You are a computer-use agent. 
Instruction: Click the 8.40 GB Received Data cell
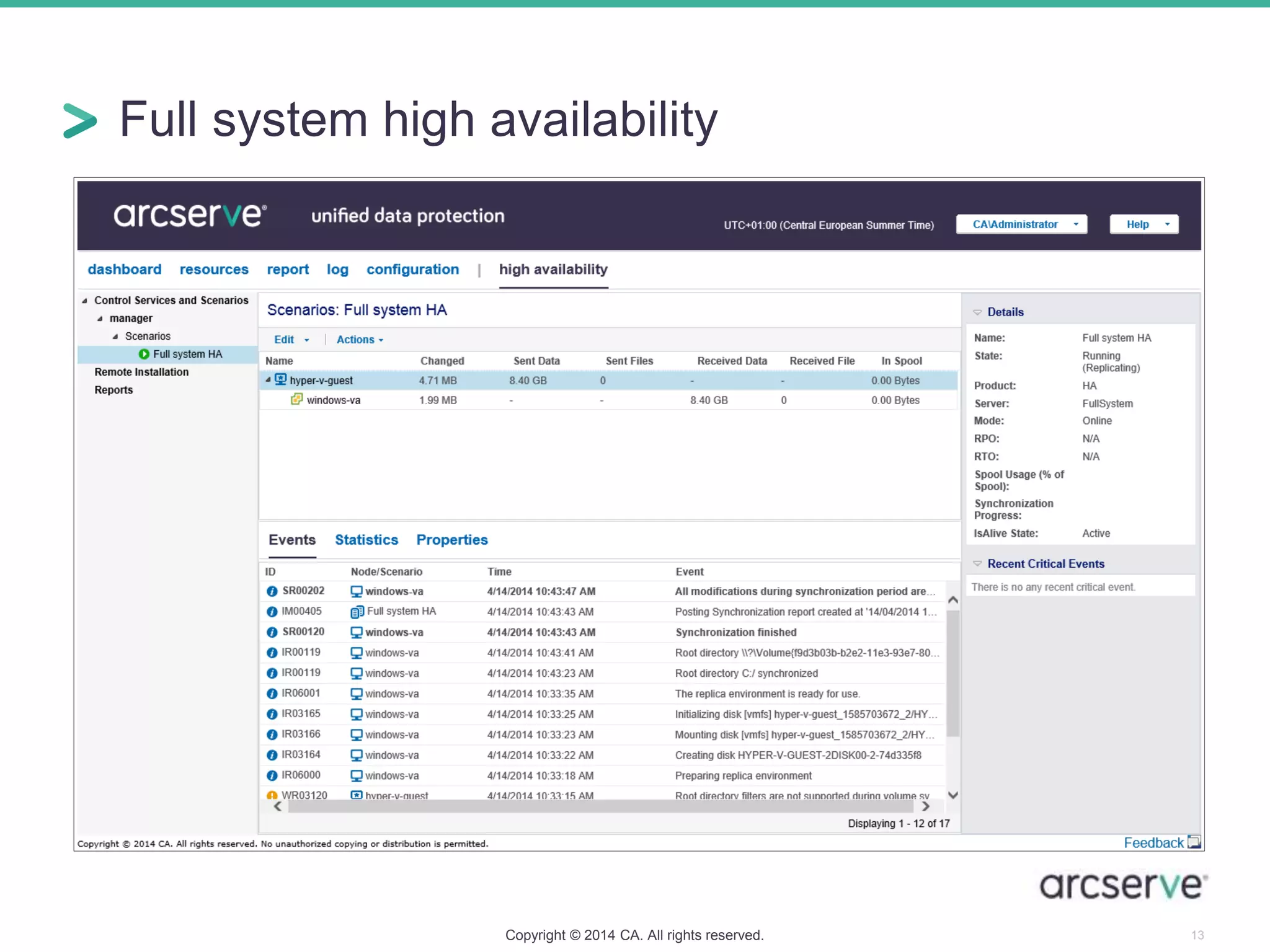tap(709, 400)
